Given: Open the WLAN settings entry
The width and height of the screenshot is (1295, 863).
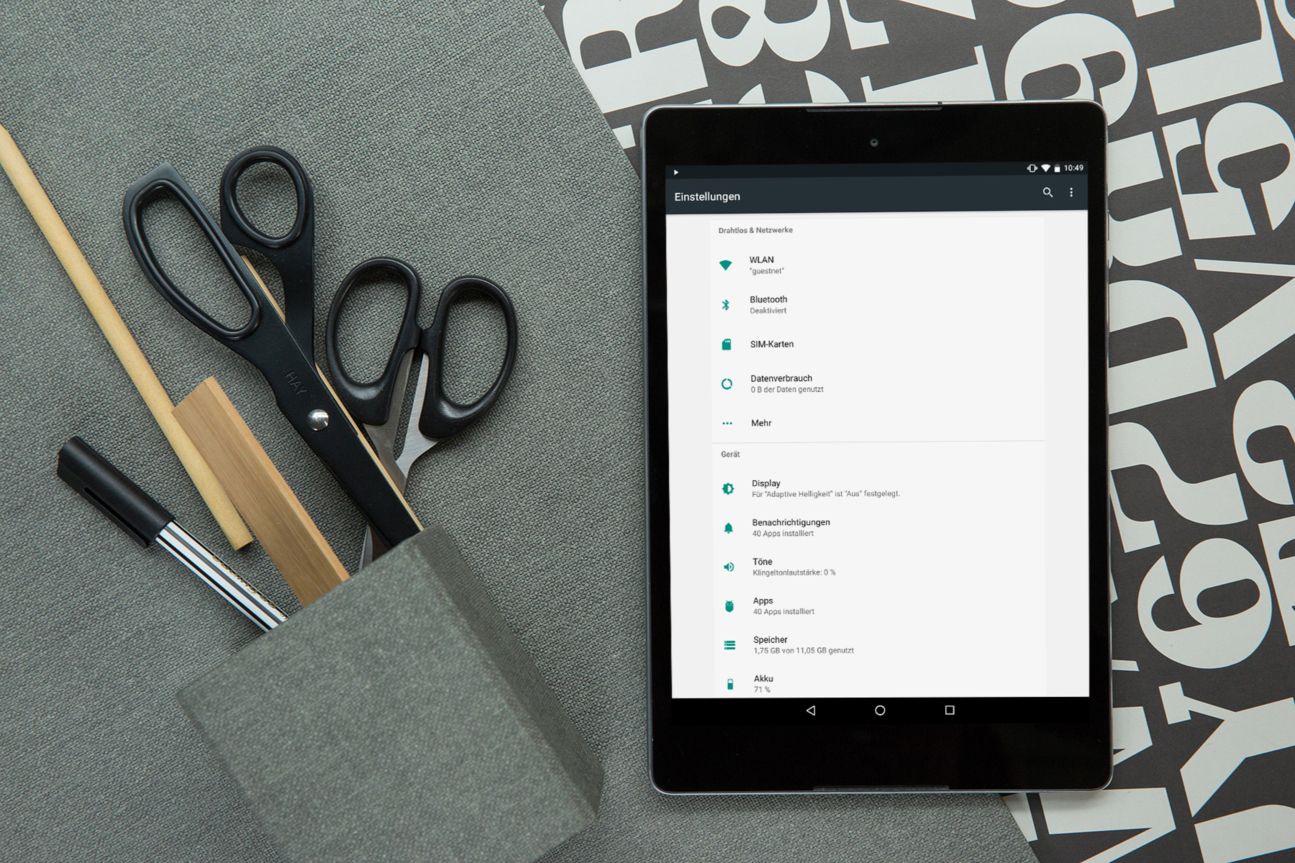Looking at the screenshot, I should tap(878, 265).
